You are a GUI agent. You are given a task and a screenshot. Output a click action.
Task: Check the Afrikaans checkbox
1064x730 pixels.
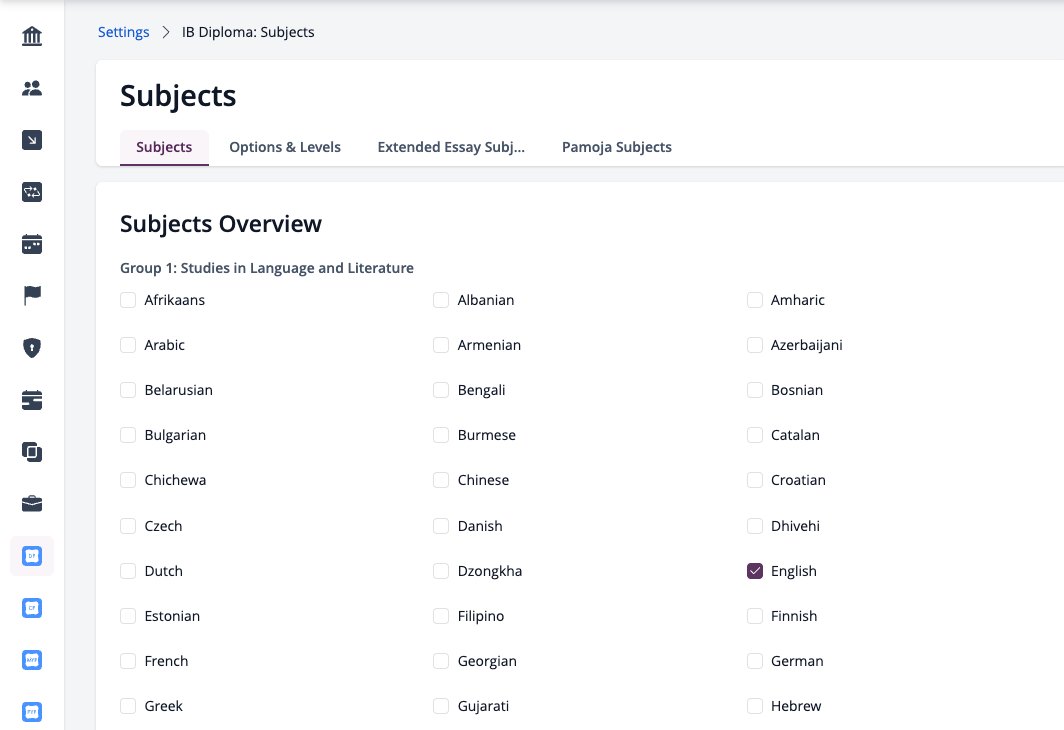(128, 300)
